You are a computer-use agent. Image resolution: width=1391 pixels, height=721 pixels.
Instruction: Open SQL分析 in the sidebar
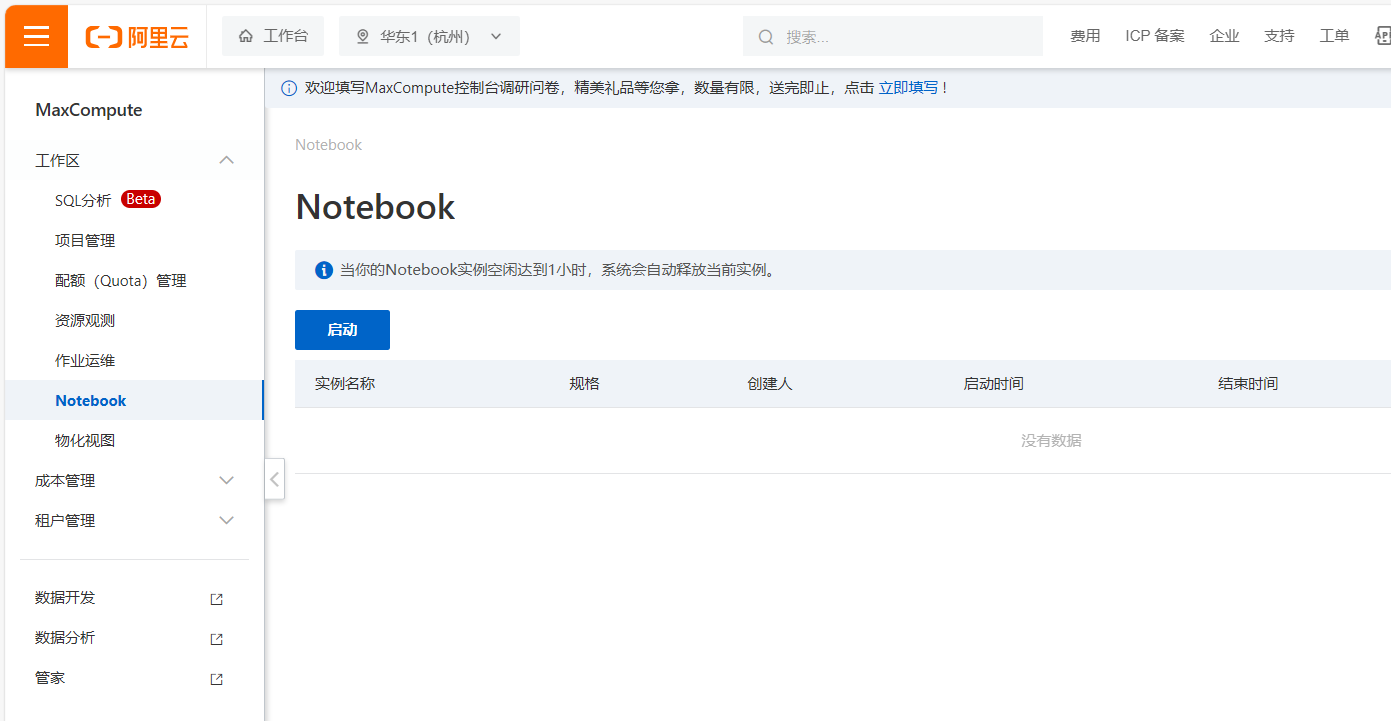pos(83,200)
